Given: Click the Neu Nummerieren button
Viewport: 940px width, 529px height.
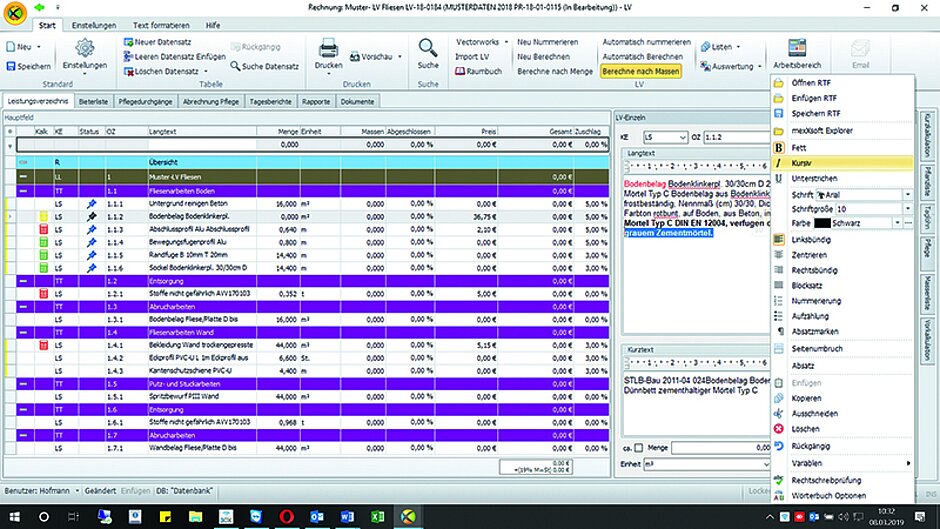Looking at the screenshot, I should (547, 43).
